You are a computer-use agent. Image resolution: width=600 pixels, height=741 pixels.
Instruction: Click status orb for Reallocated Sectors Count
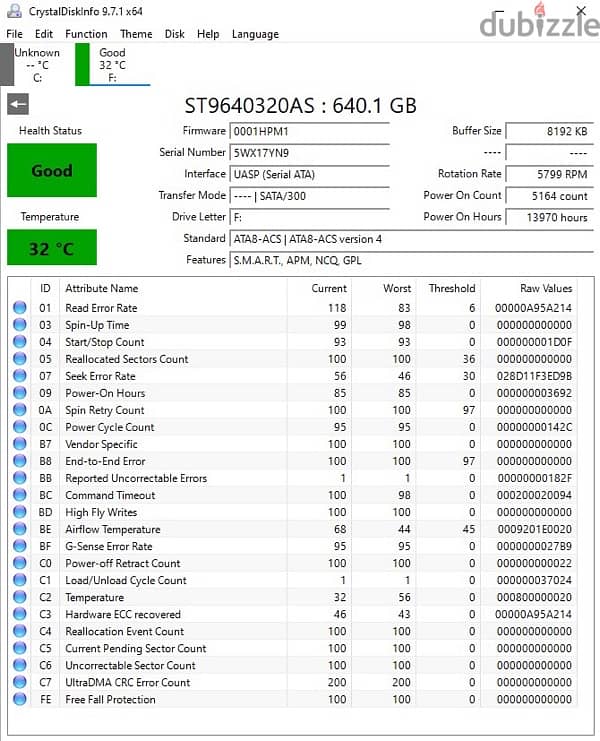20,359
